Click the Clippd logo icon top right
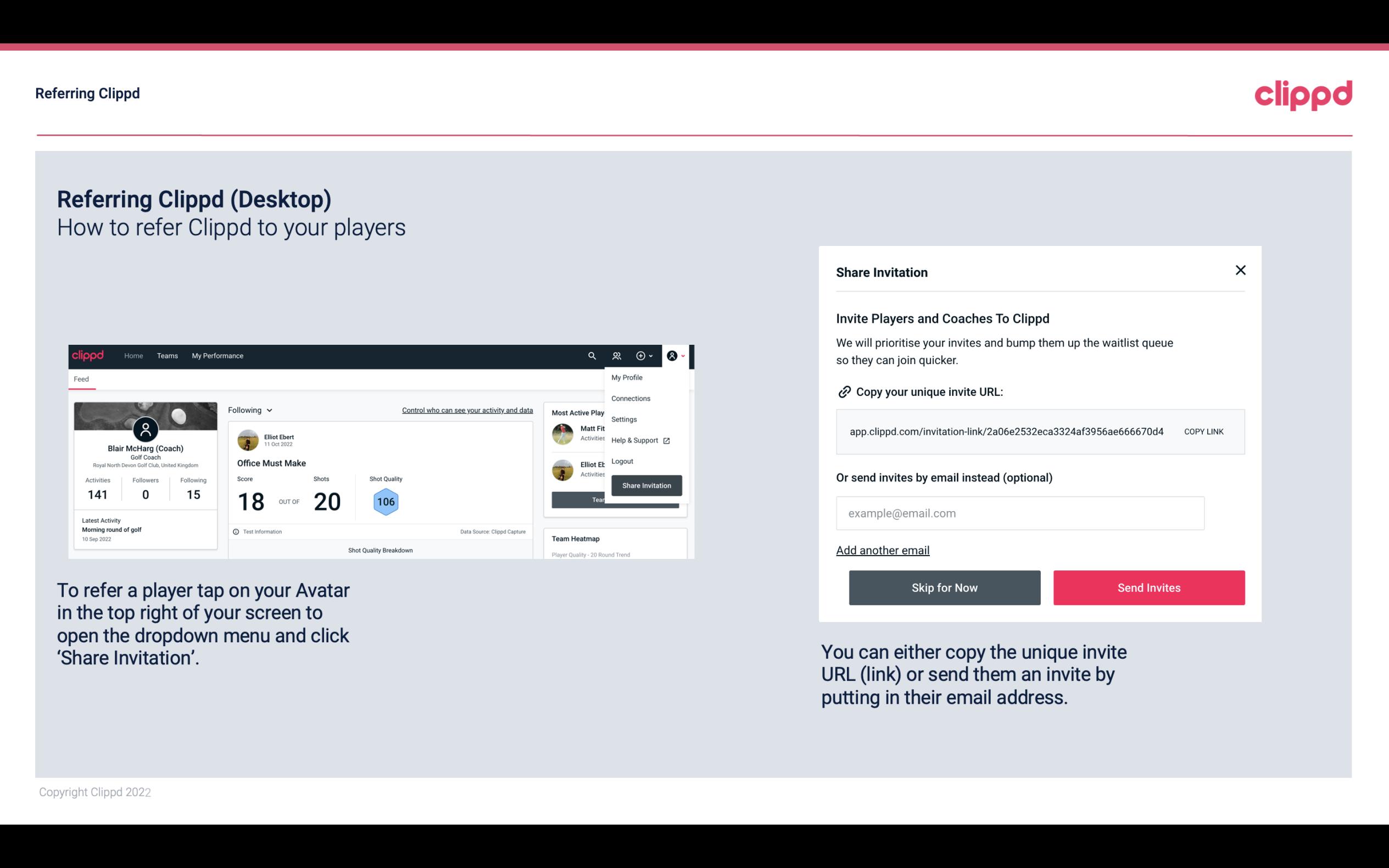 pyautogui.click(x=1303, y=95)
